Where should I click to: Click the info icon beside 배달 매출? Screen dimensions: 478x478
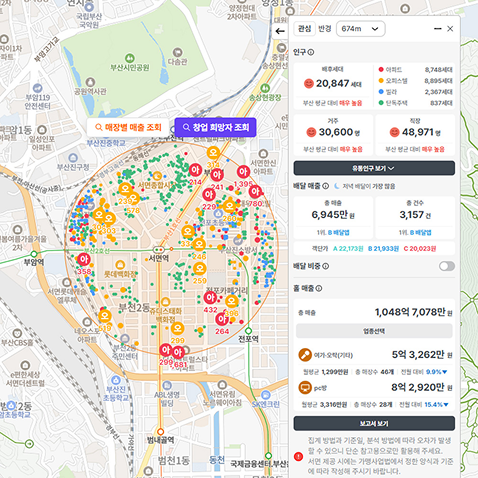click(x=326, y=186)
